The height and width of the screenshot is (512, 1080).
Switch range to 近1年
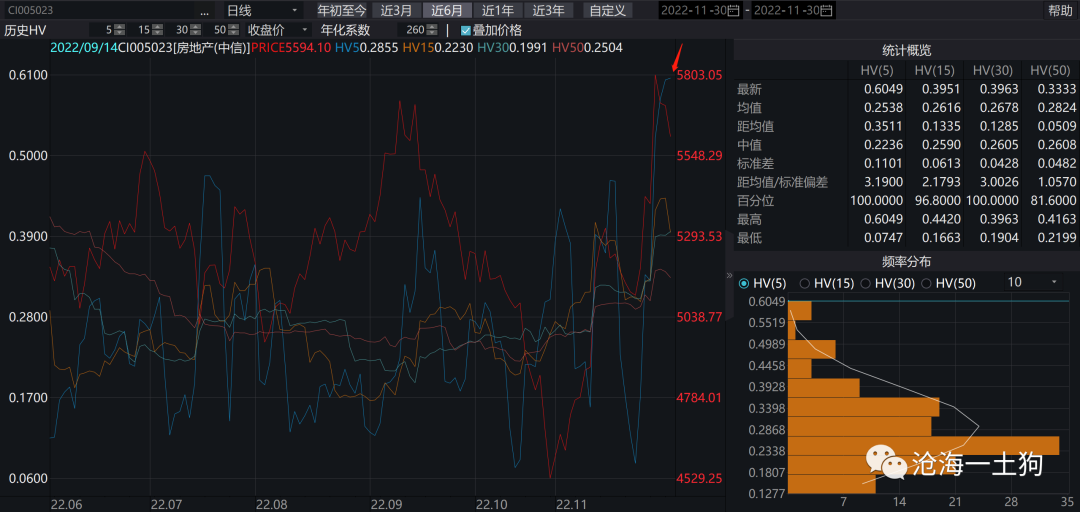497,11
